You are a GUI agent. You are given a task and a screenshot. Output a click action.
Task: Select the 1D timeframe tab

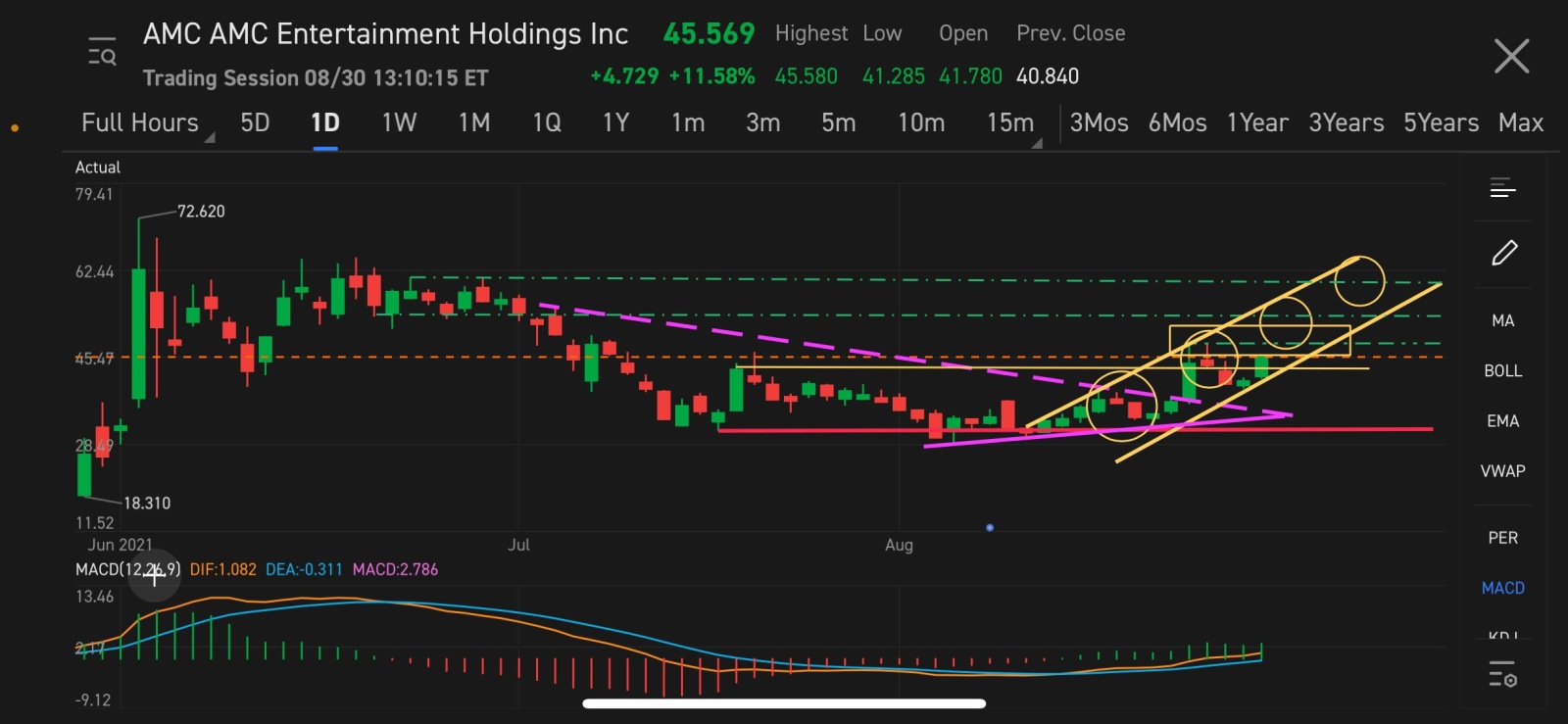(325, 123)
